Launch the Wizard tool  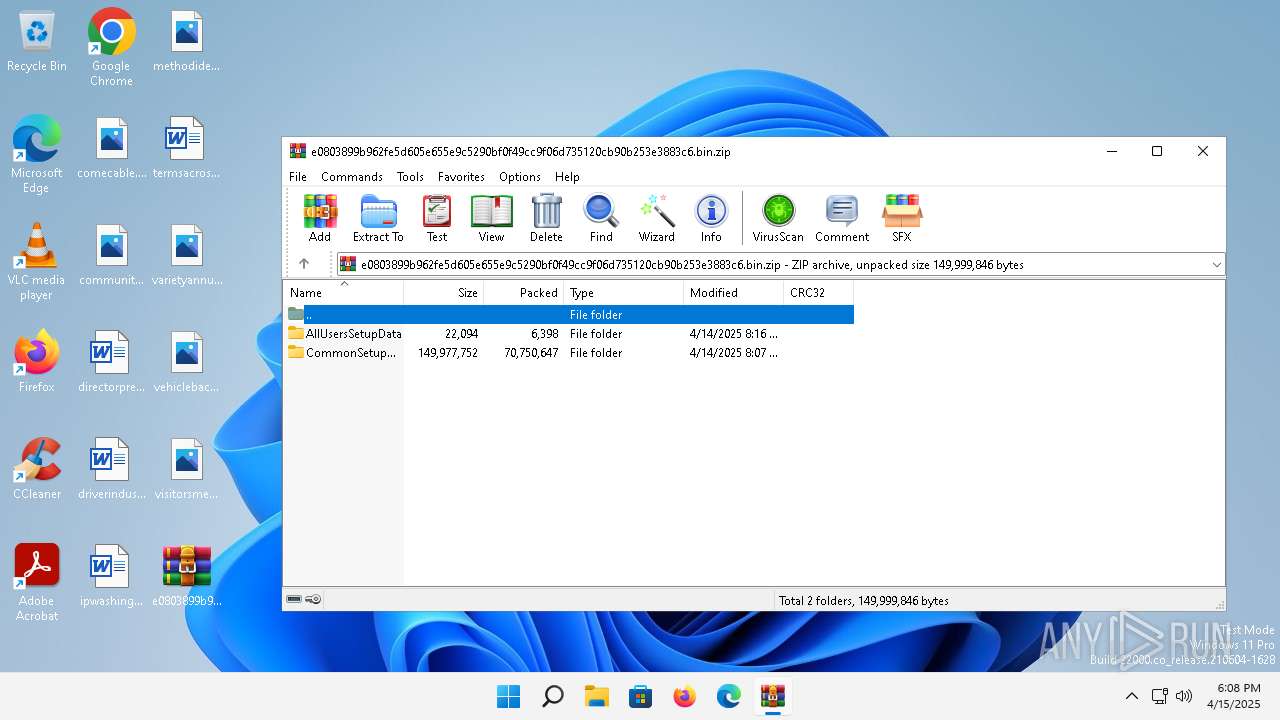pyautogui.click(x=657, y=218)
